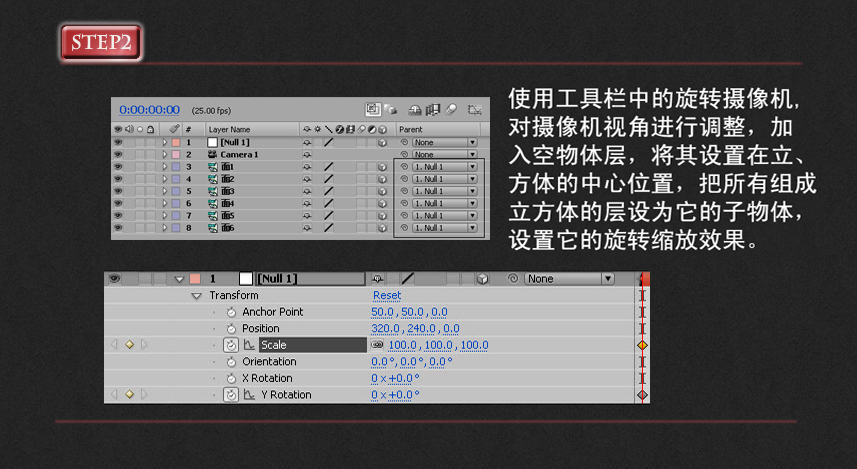
Task: Expand layer 面5 disclosure triangle
Action: coord(165,216)
